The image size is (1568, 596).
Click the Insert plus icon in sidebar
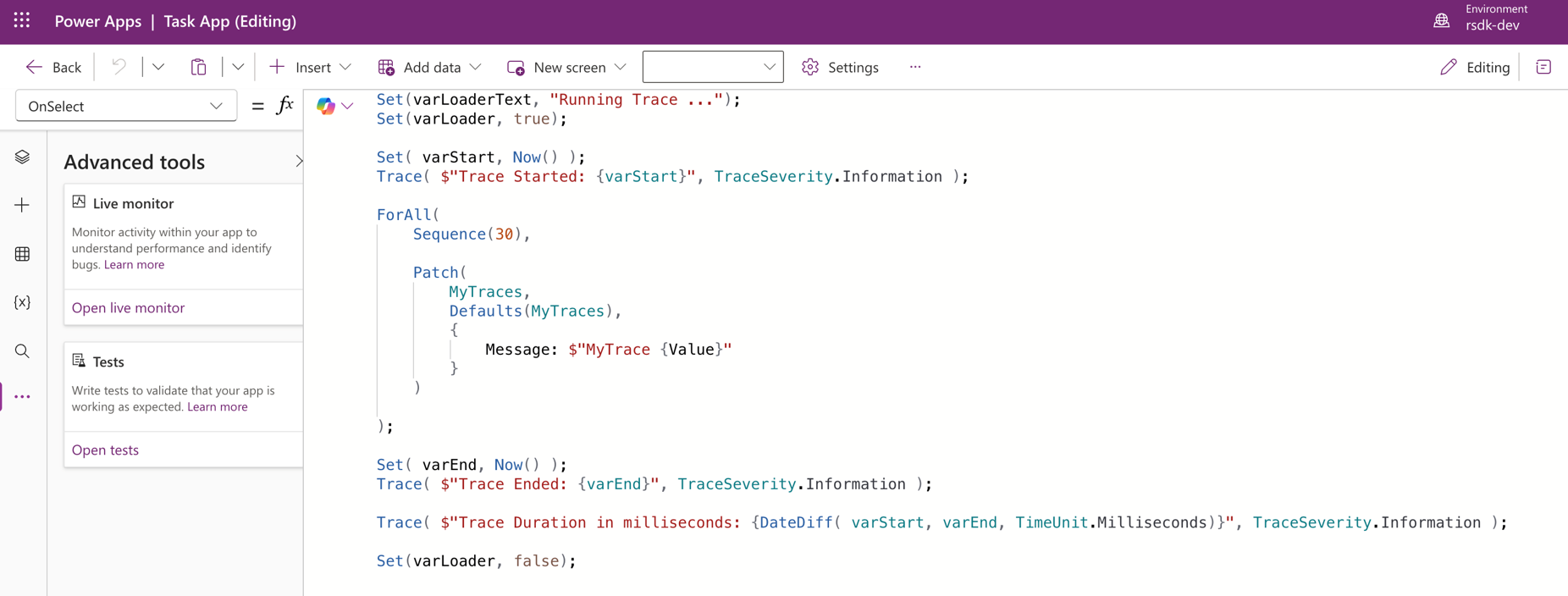(x=23, y=206)
